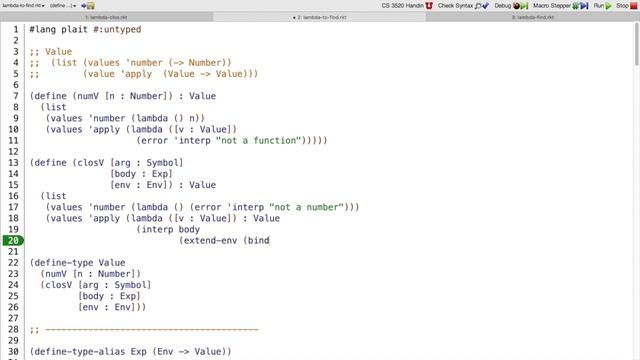The image size is (640, 360).
Task: Select the 2: lambda-to-find.rkt tab
Action: pos(320,17)
